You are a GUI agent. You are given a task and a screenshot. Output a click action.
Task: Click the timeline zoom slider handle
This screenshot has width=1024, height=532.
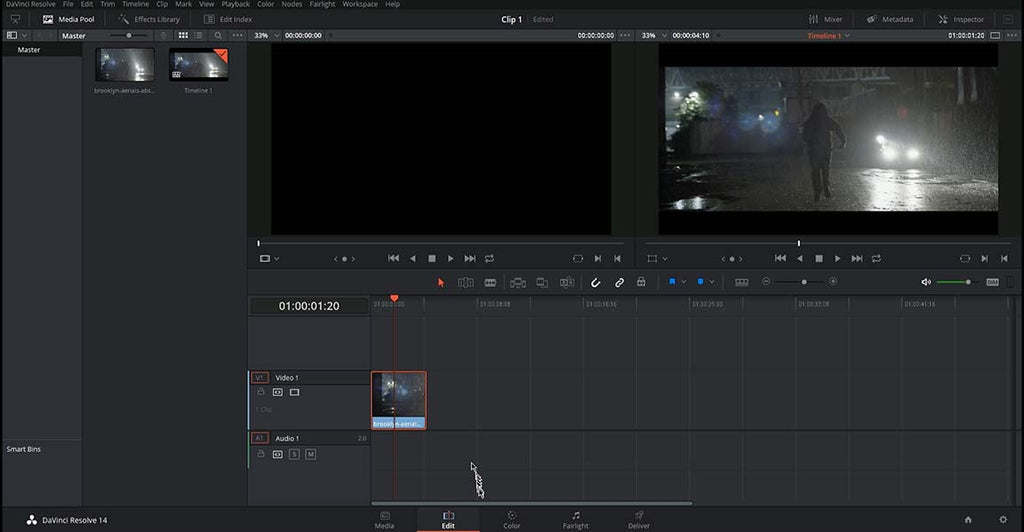coord(804,282)
